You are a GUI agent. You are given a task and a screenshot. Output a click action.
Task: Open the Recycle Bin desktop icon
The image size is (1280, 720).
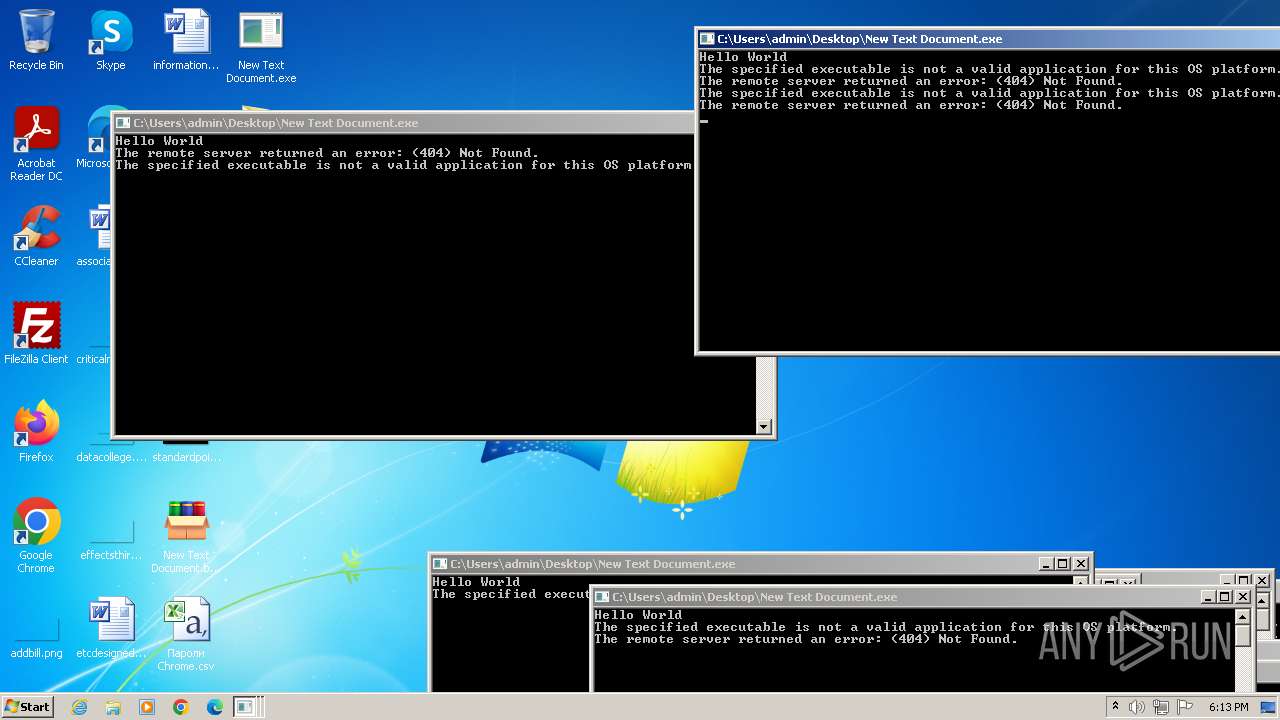(36, 40)
